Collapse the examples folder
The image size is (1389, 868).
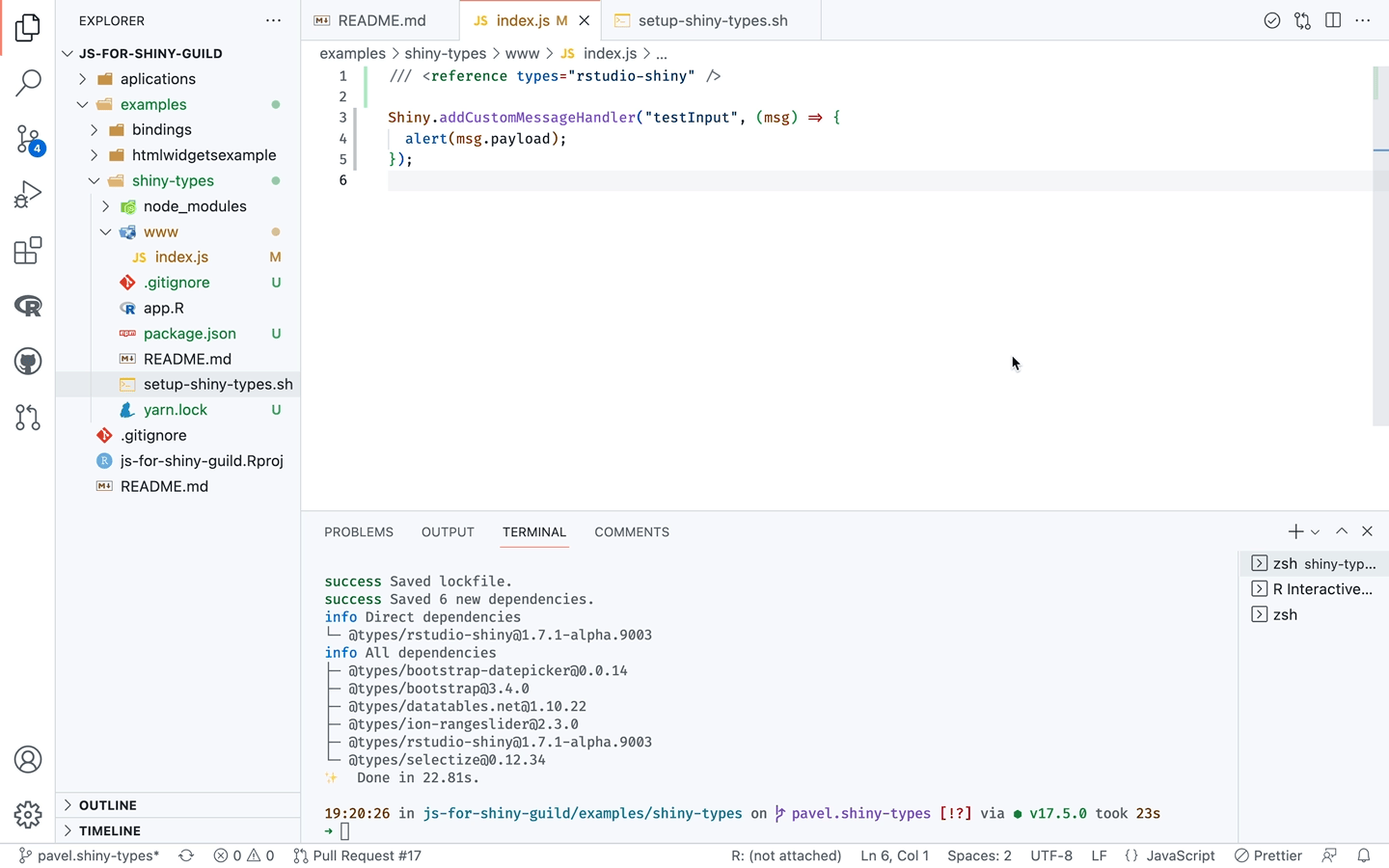click(x=82, y=104)
